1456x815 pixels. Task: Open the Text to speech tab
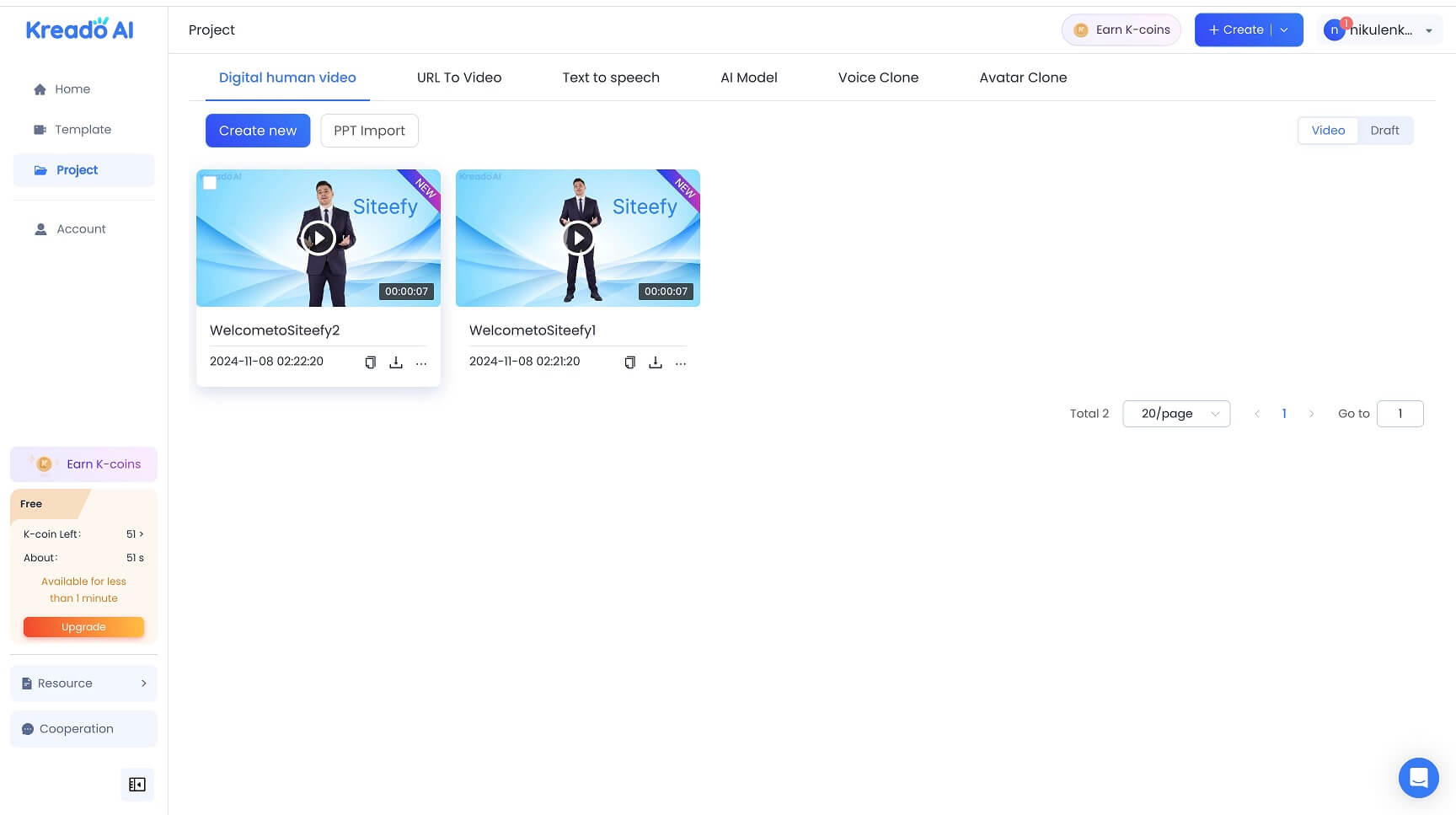pos(611,78)
